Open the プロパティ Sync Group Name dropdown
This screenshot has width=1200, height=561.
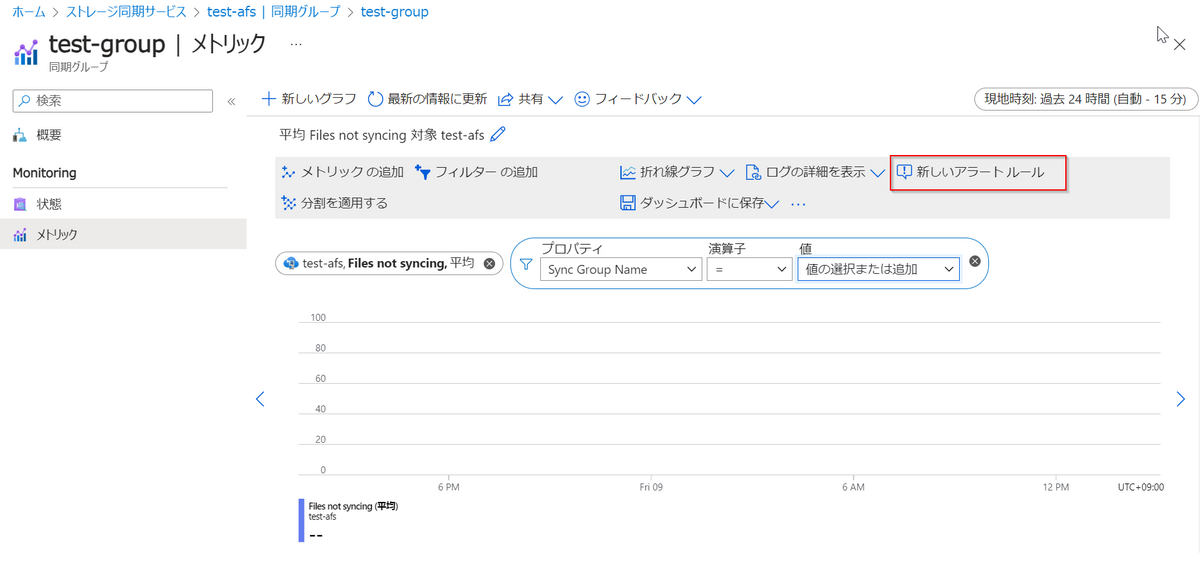pyautogui.click(x=621, y=269)
